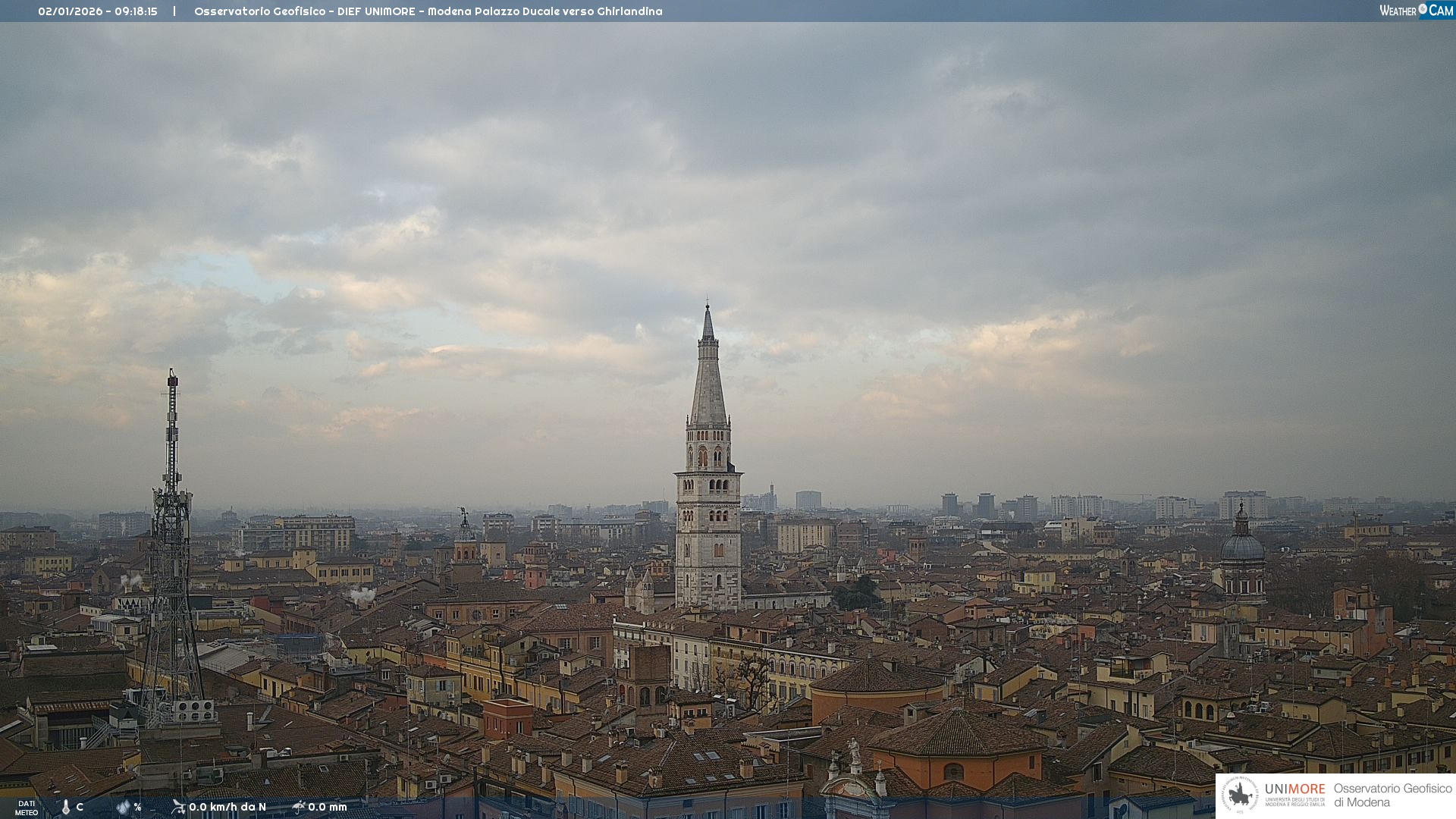Click the WeatherCAM logo
Viewport: 1456px width, 819px height.
point(1416,11)
